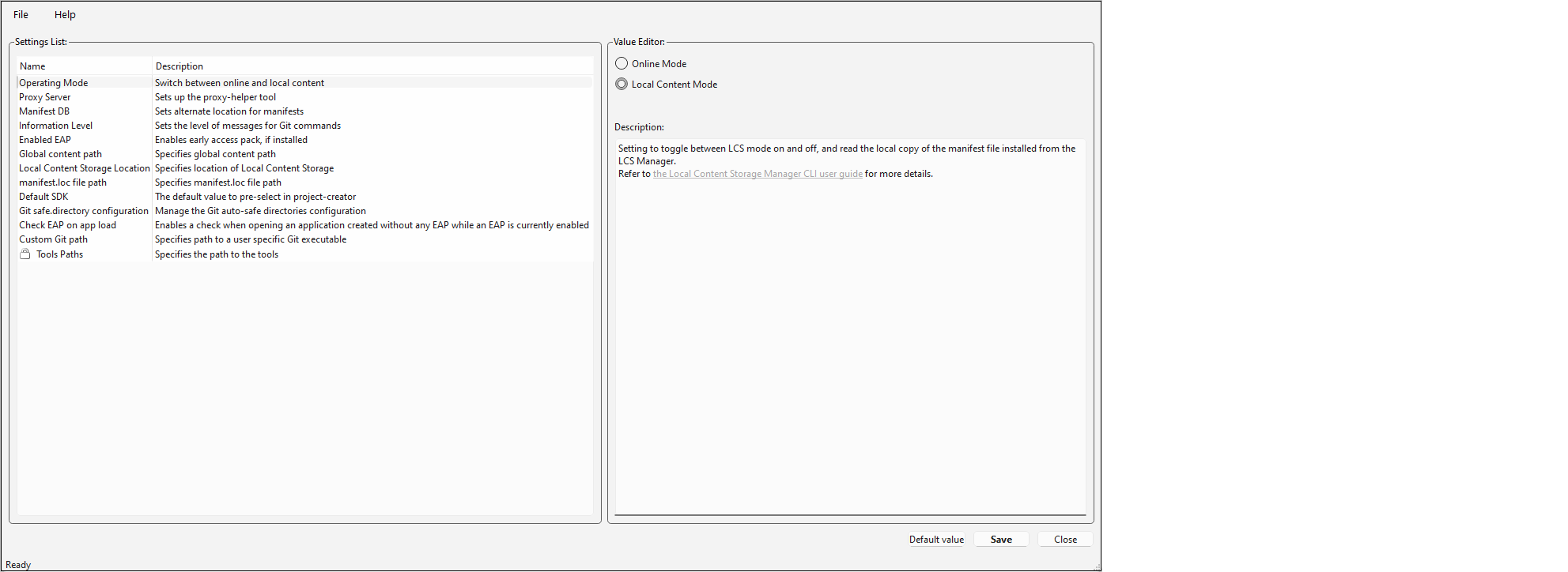Select the Operating Mode setting row
The width and height of the screenshot is (1568, 572).
coord(54,83)
